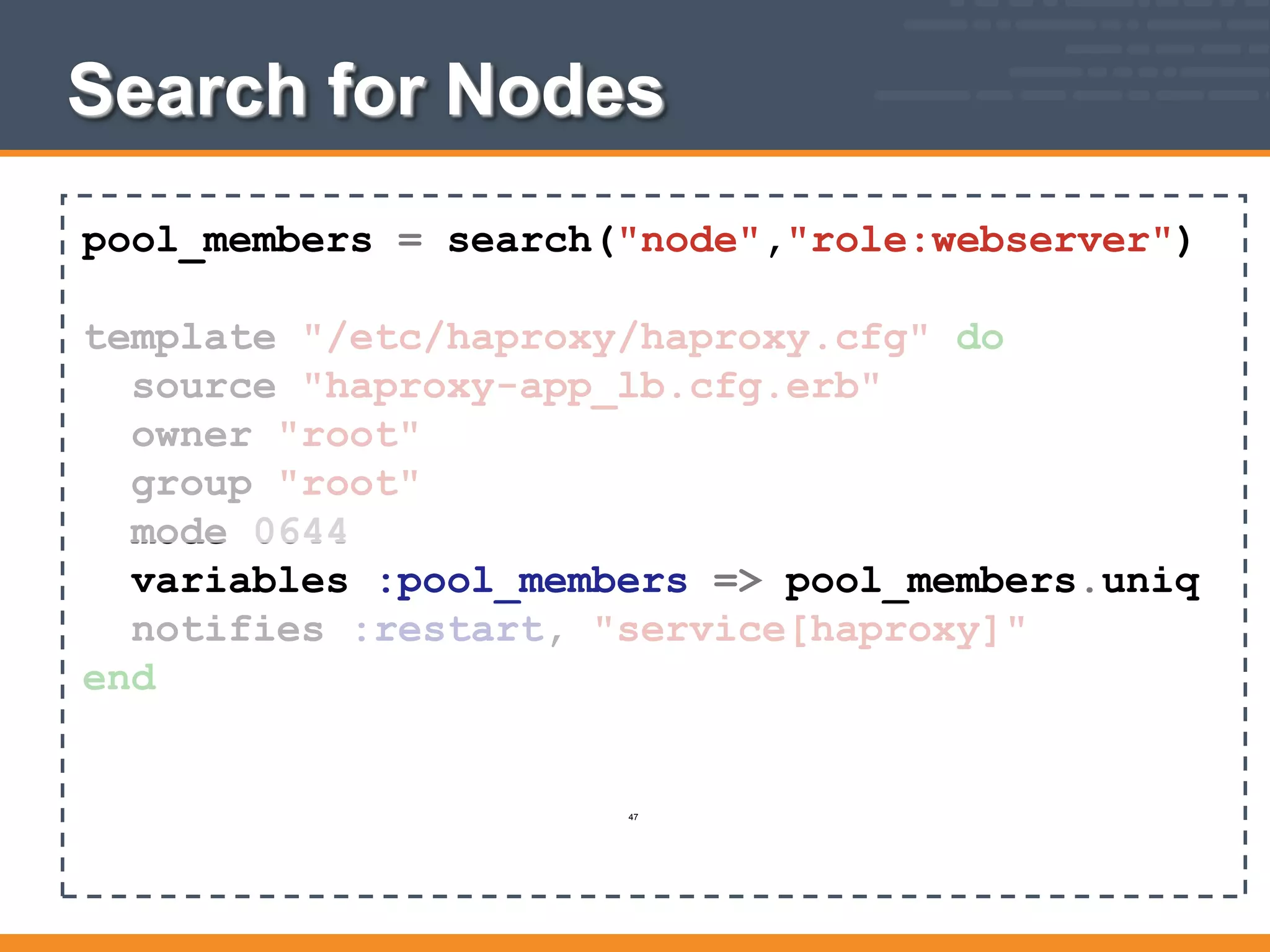Click the blue :pool_members symbol
The image size is (1270, 952).
[533, 583]
